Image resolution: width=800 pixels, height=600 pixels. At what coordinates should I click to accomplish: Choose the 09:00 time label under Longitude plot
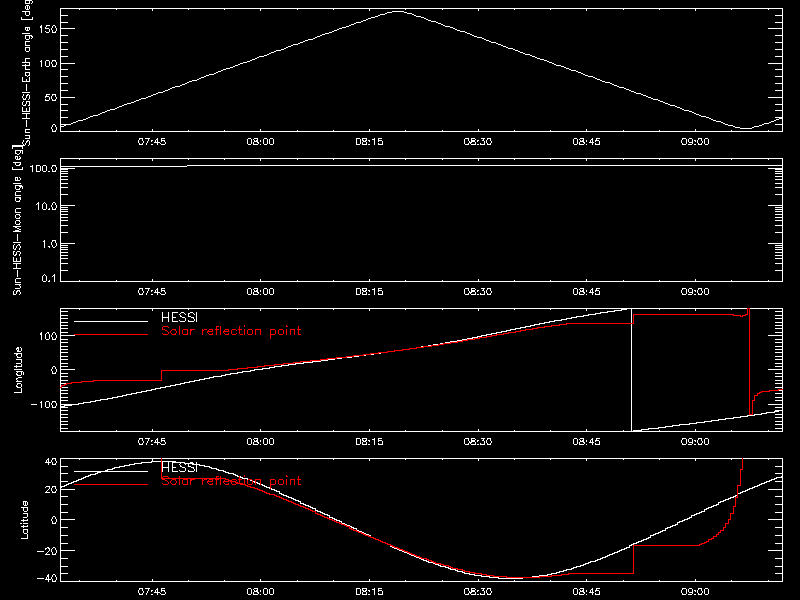click(x=695, y=442)
